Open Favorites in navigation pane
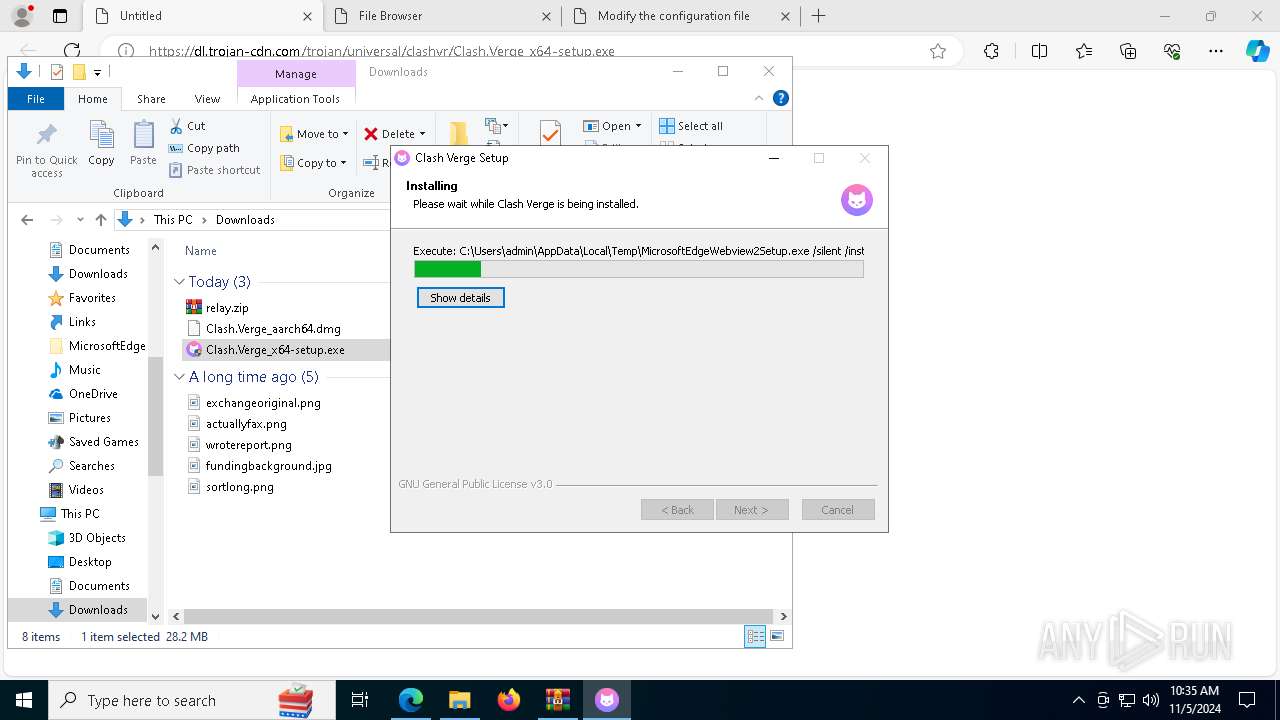This screenshot has width=1280, height=720. click(92, 298)
